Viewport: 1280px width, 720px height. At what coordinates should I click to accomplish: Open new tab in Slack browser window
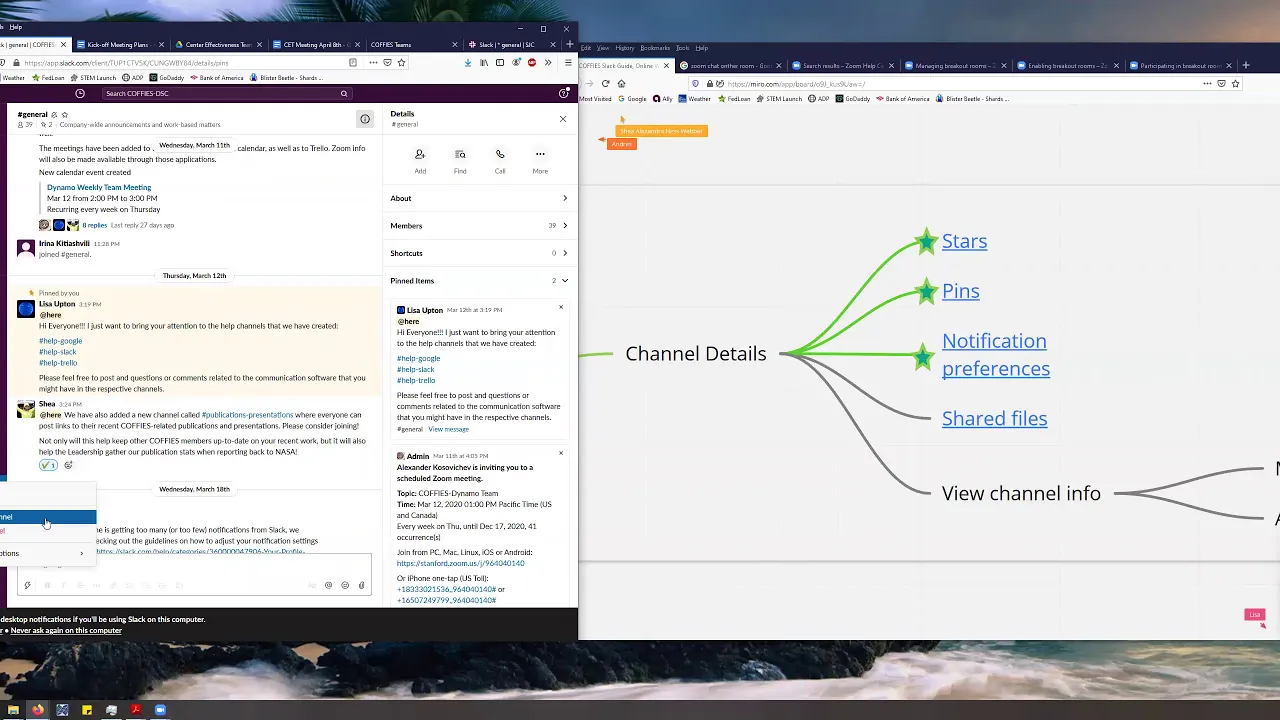point(570,44)
